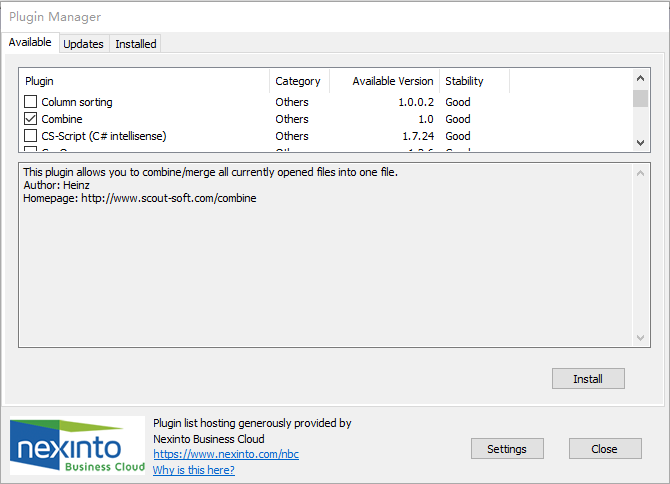
Task: Sort by the Plugin column header
Action: click(143, 81)
